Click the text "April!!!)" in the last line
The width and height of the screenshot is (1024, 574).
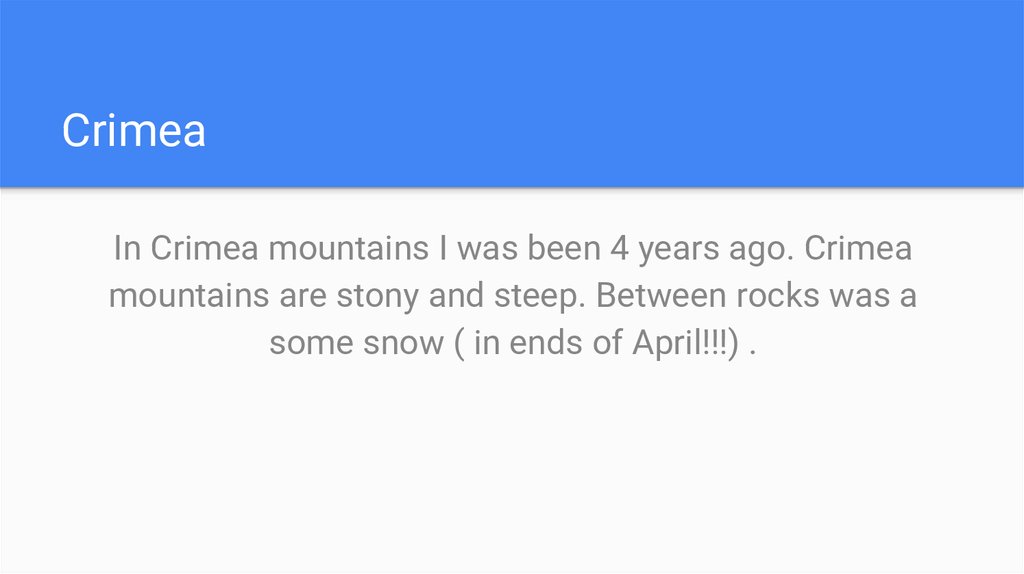coord(685,344)
